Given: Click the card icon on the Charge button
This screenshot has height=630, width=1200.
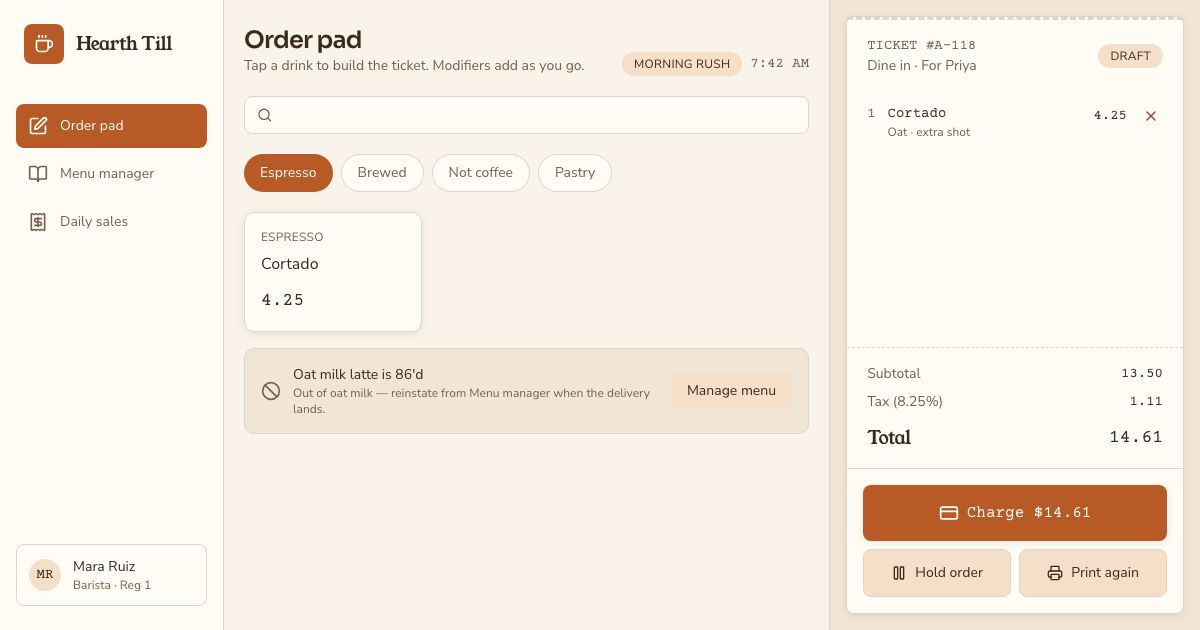Looking at the screenshot, I should coord(949,513).
